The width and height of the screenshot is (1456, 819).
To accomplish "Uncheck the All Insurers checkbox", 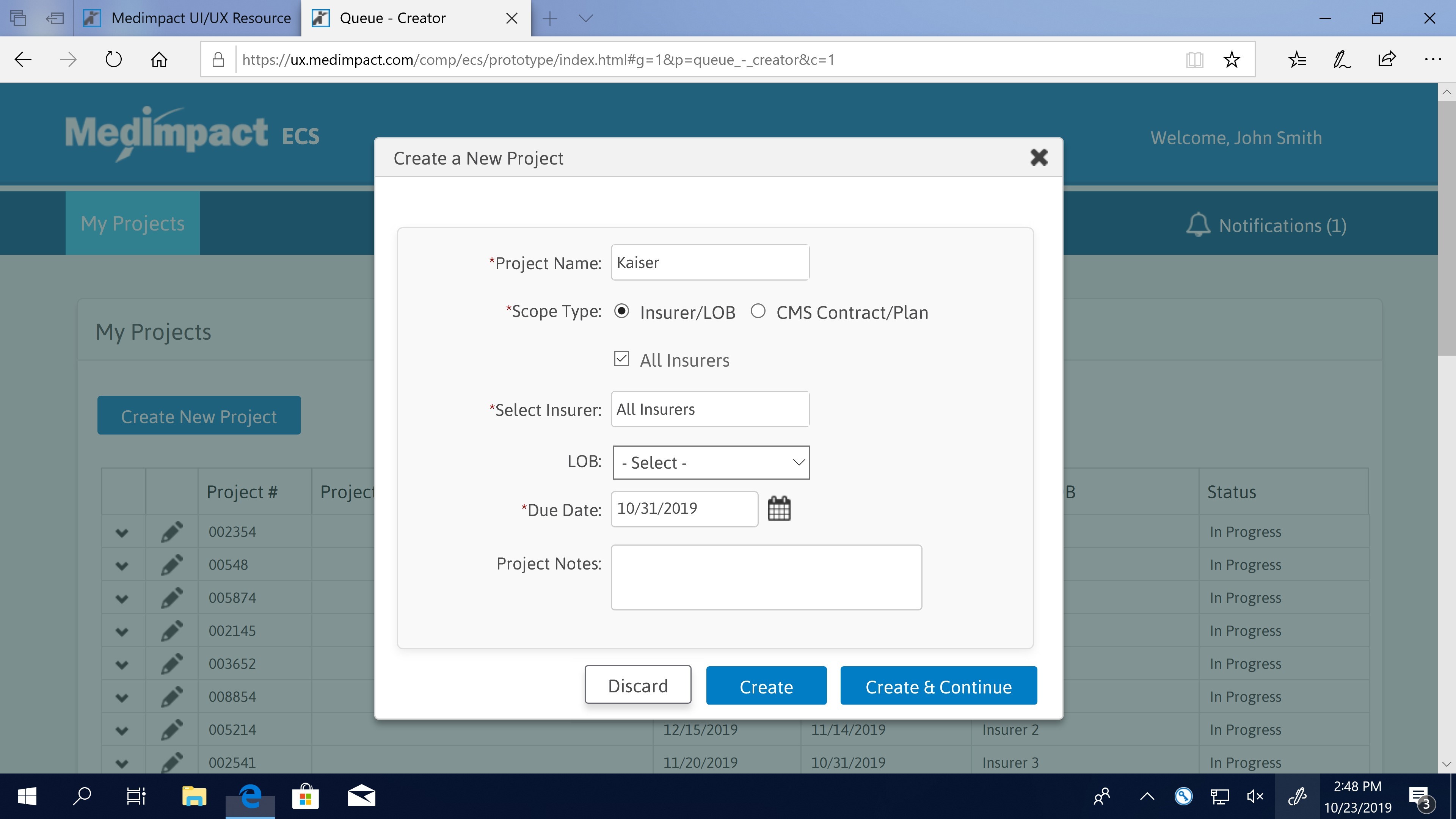I will (622, 359).
